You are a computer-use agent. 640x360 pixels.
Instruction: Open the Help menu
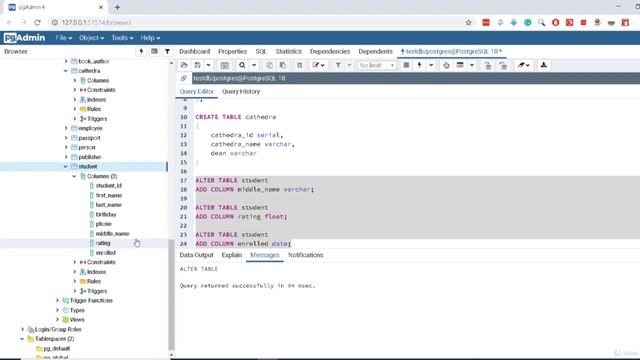click(150, 38)
